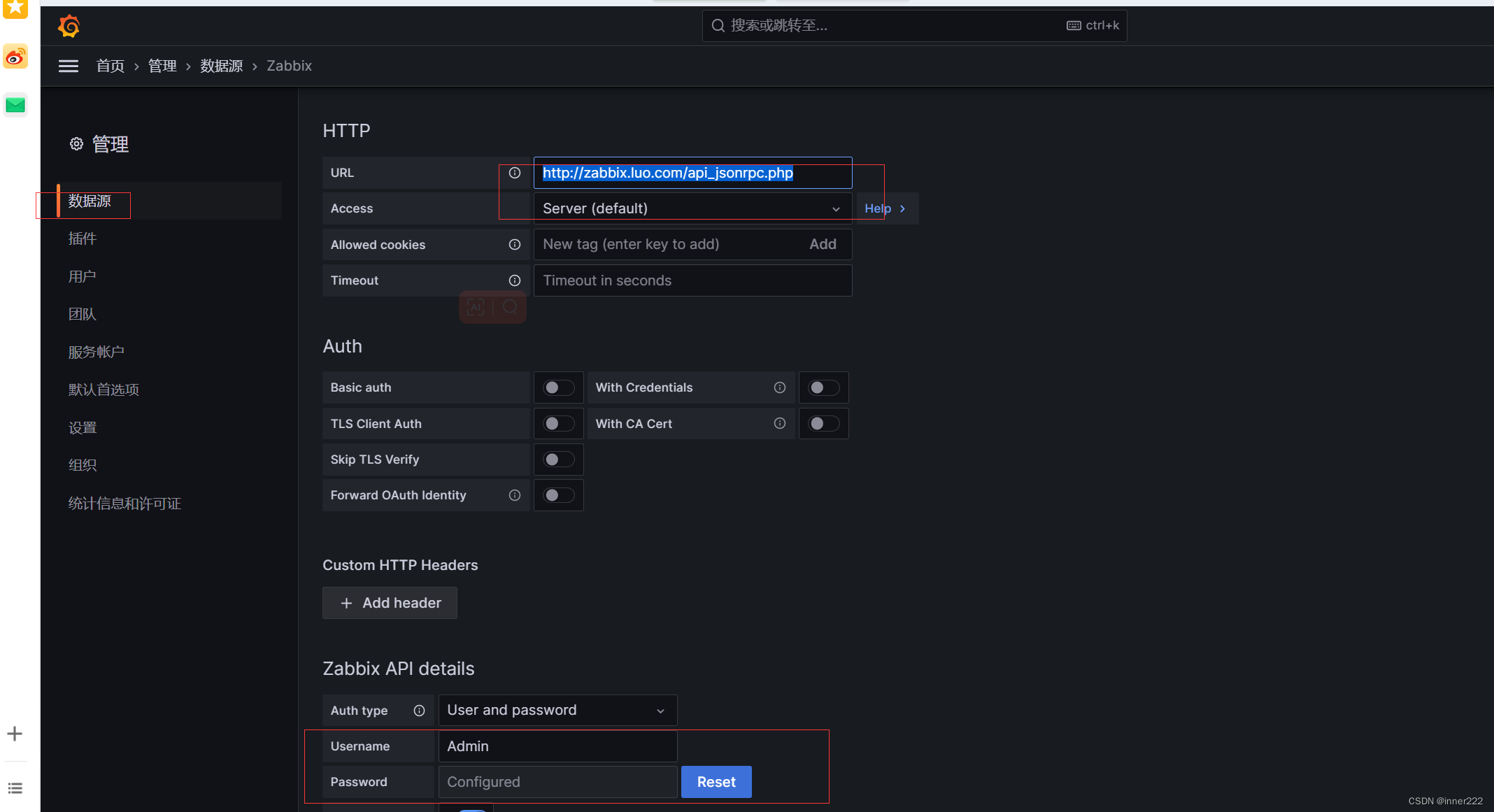
Task: Toggle With CA Cert switch
Action: pyautogui.click(x=824, y=423)
